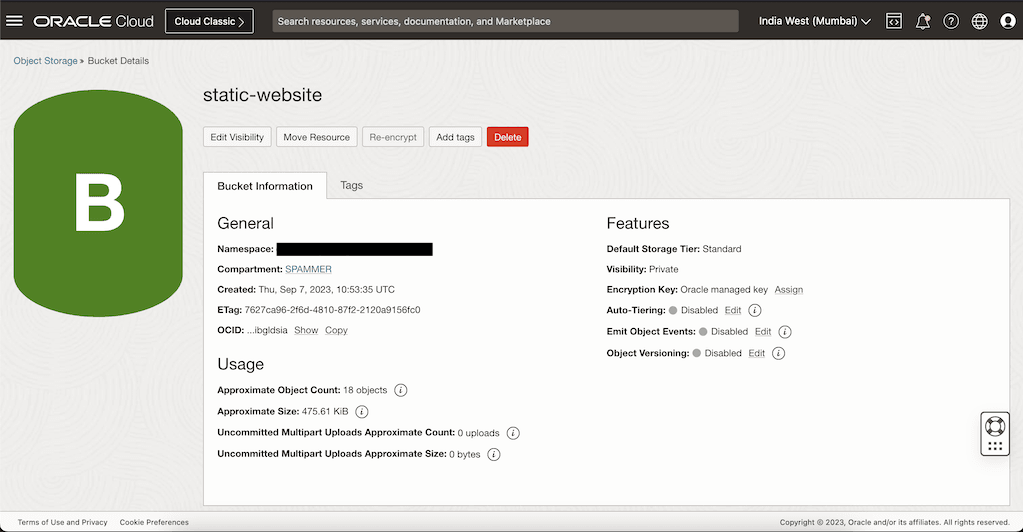Switch to the Tags tab
The height and width of the screenshot is (532, 1023).
352,185
